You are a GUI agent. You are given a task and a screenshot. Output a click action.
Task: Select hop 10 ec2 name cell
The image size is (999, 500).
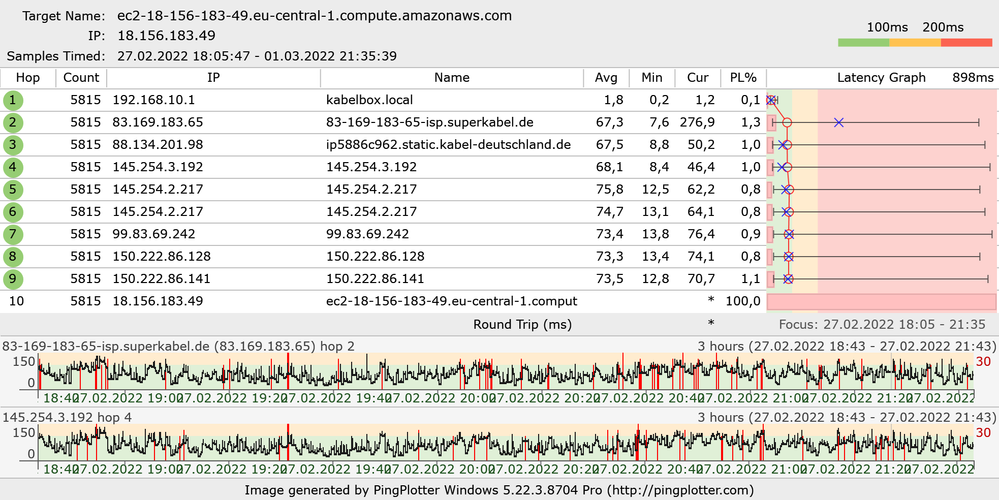(x=452, y=301)
